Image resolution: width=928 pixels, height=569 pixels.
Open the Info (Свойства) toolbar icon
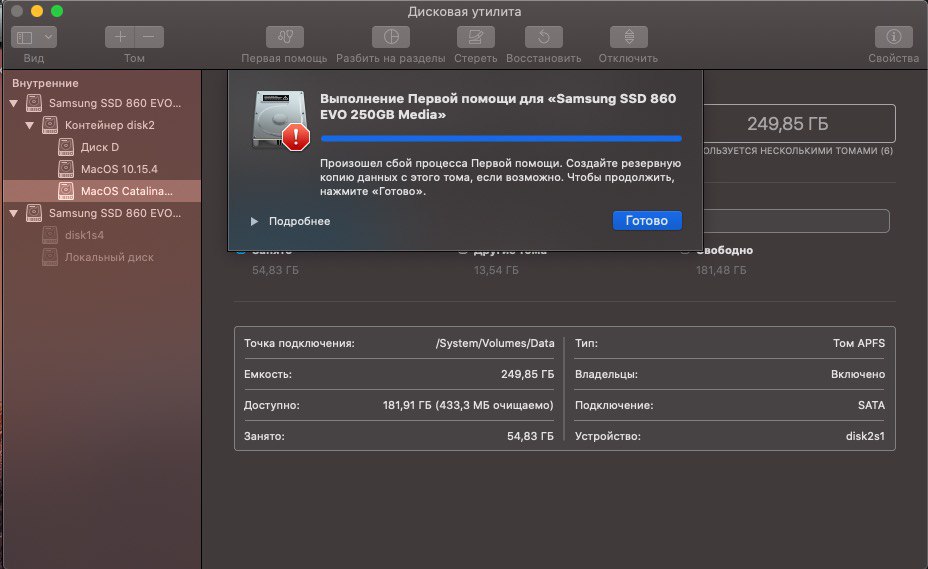coord(893,37)
